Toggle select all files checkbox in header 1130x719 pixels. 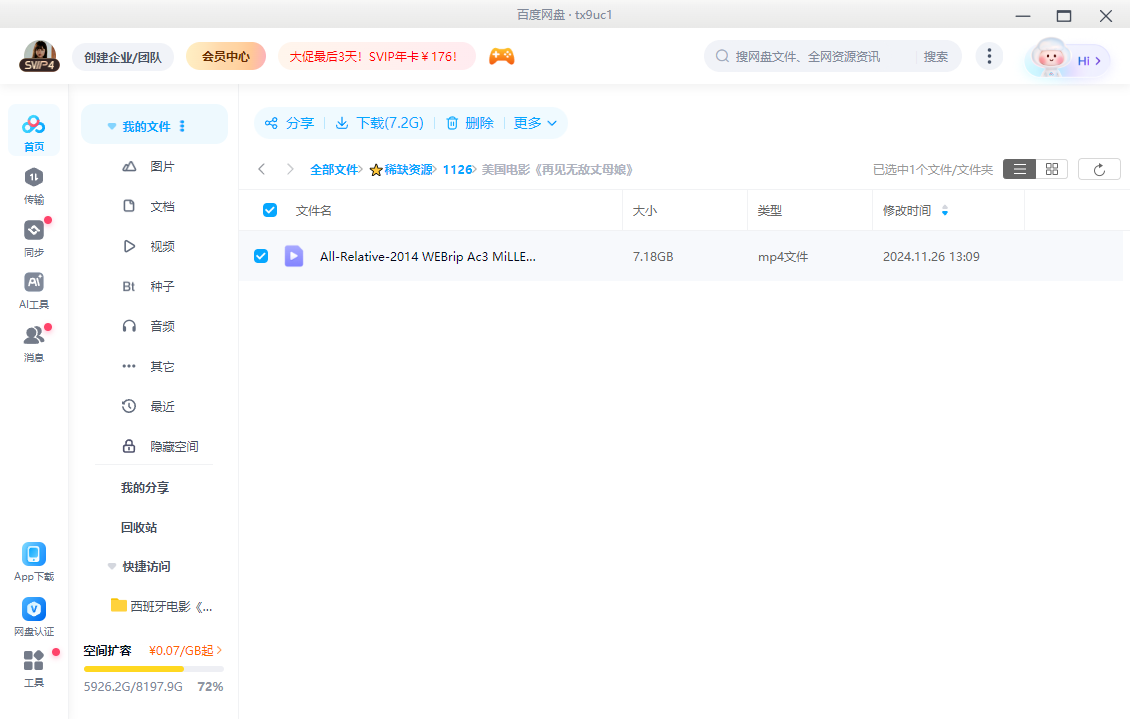[269, 210]
